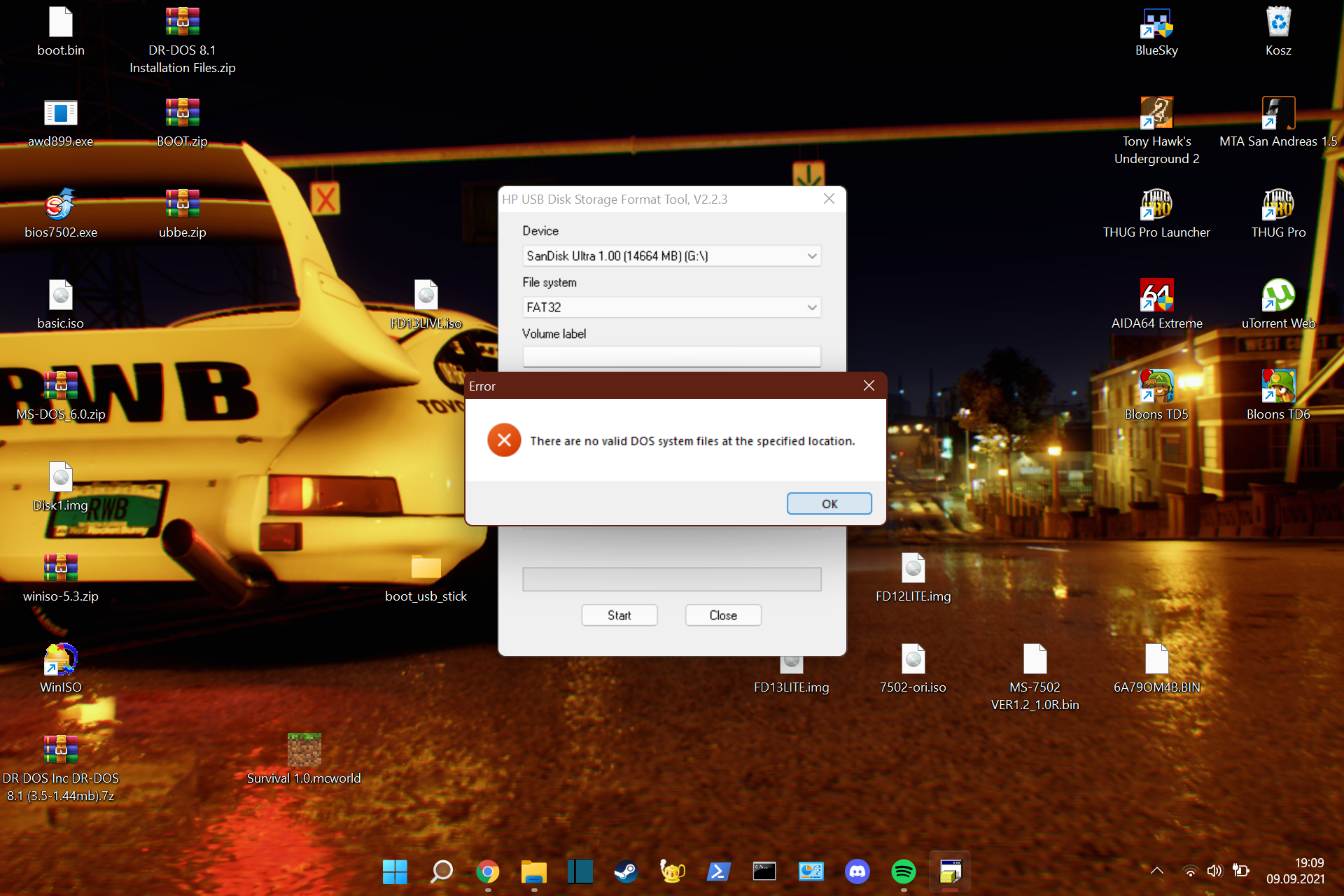Open taskbar Search
Screen dimensions: 1344x896
click(441, 871)
